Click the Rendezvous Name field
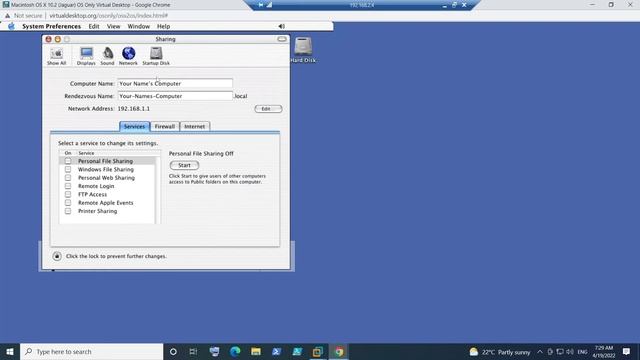This screenshot has width=640, height=360. (x=175, y=96)
